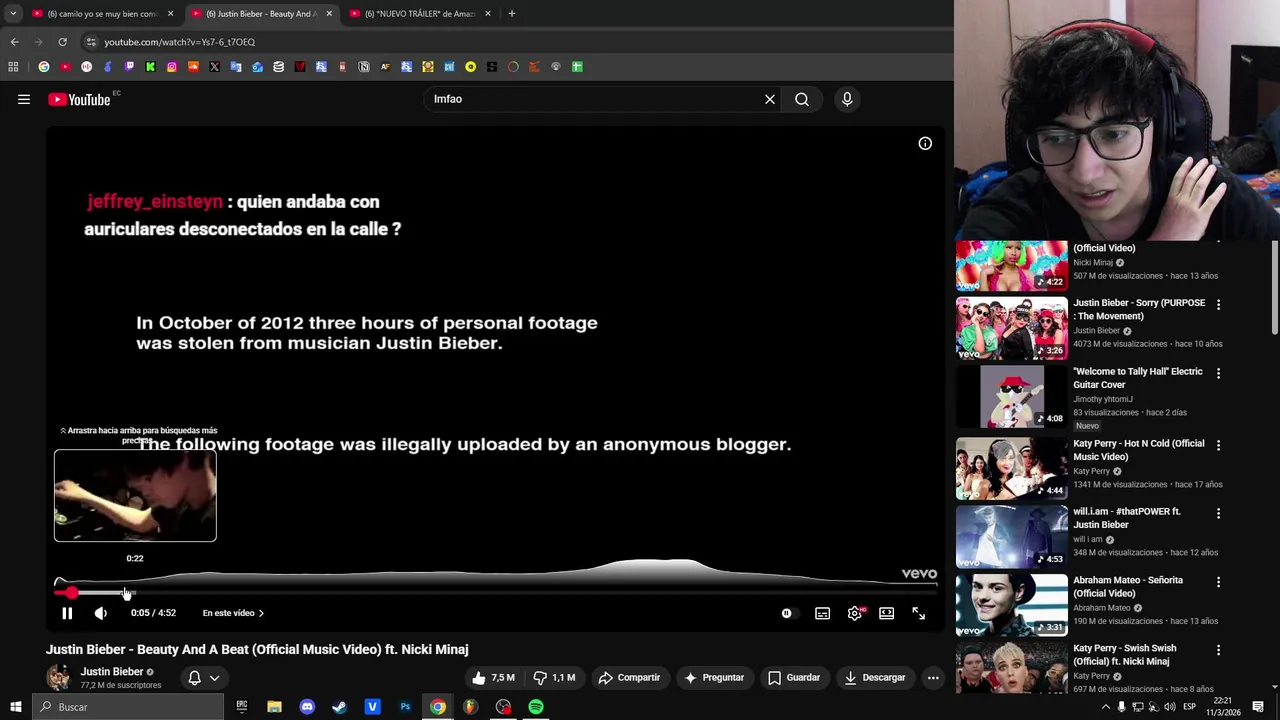The image size is (1280, 720).
Task: Open the Nicki Minaj video thumbnail
Action: (1012, 265)
